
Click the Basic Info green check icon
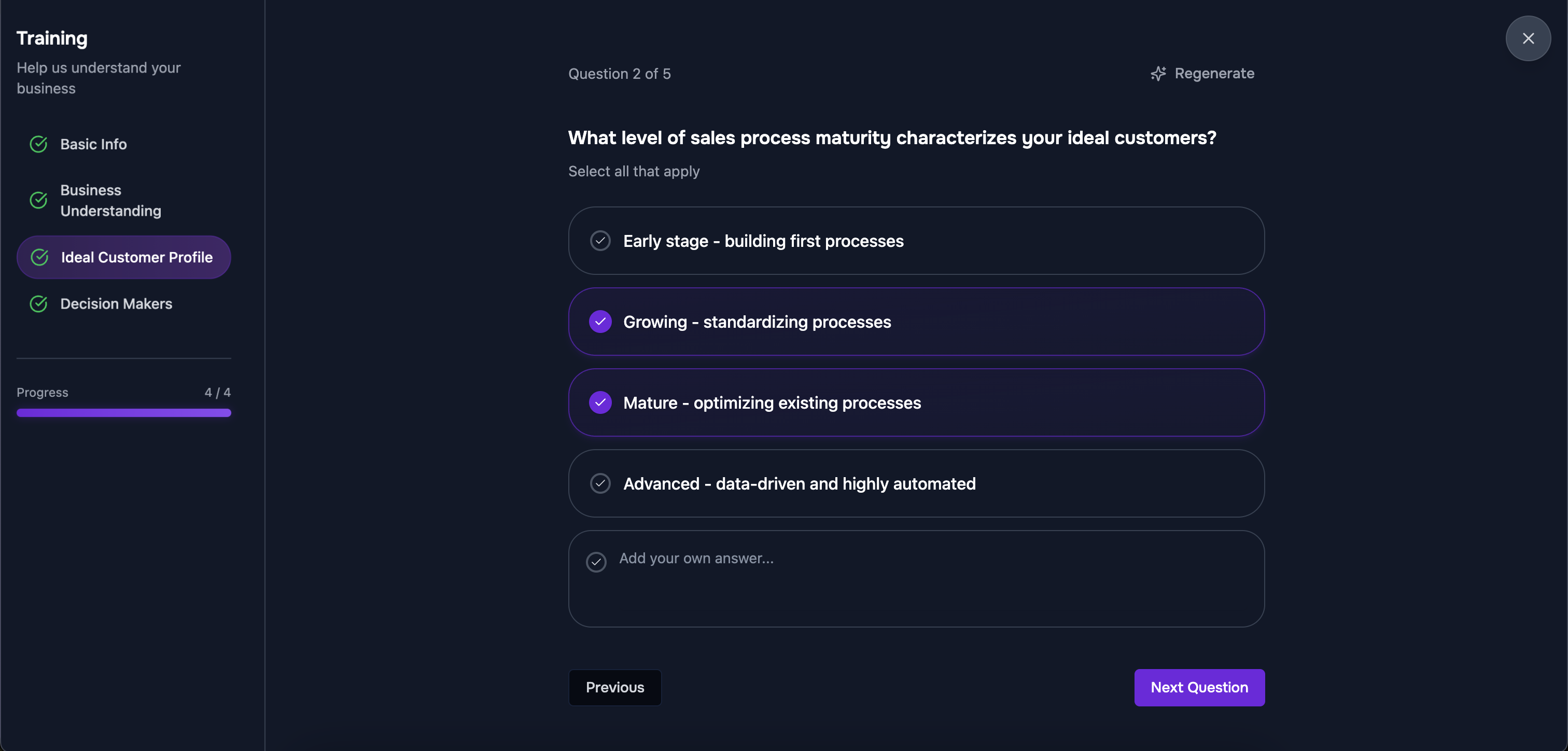39,144
